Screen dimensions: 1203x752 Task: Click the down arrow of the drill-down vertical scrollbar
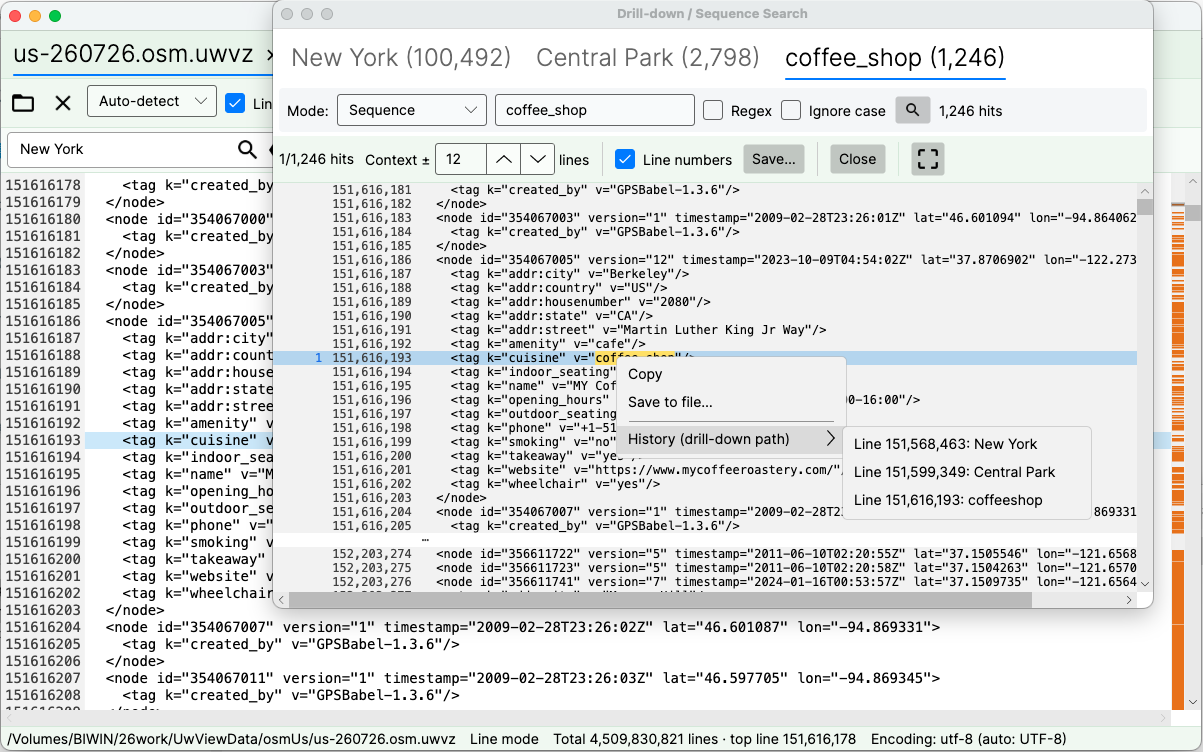1145,584
